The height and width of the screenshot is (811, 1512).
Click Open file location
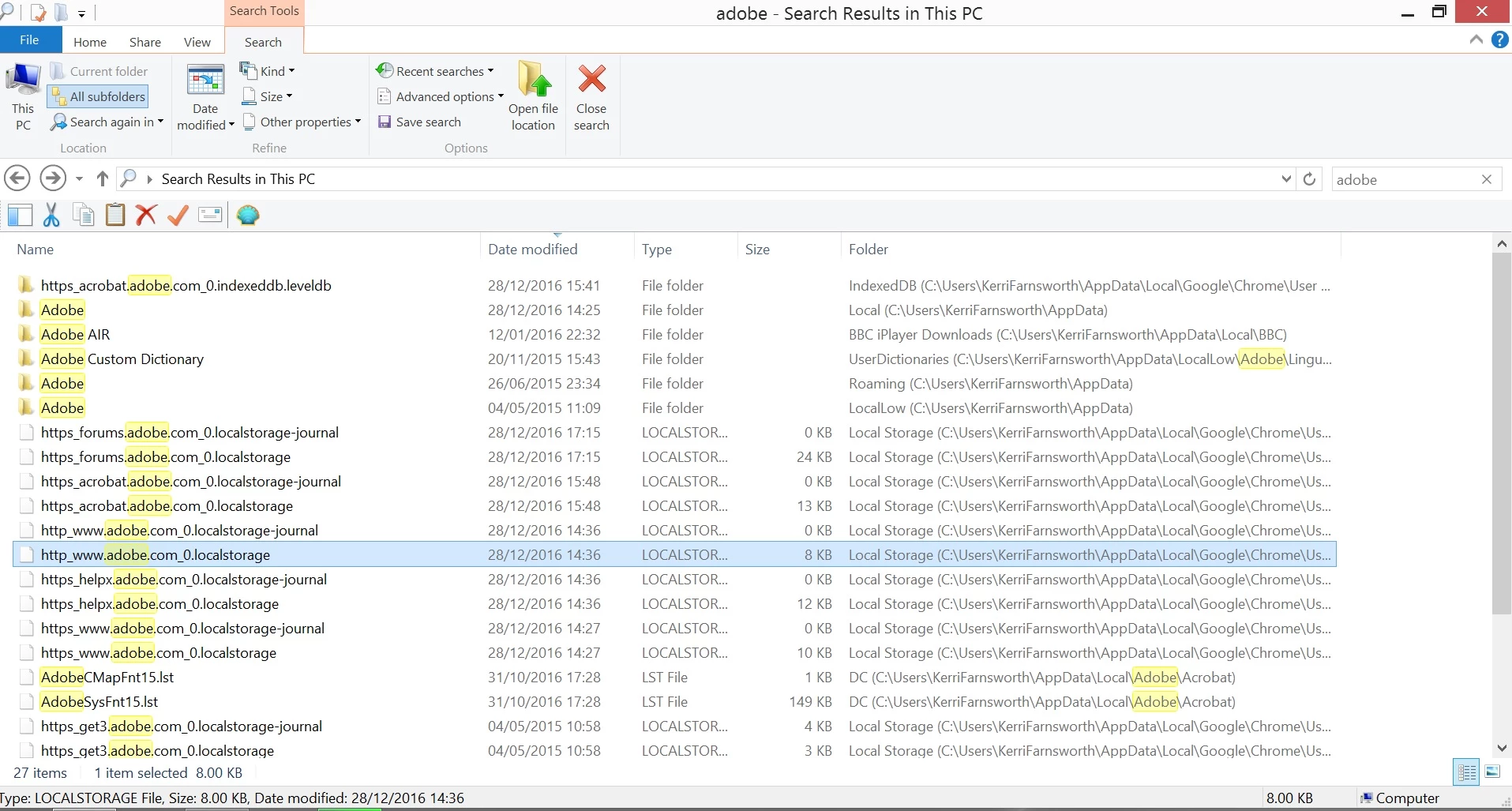point(534,97)
